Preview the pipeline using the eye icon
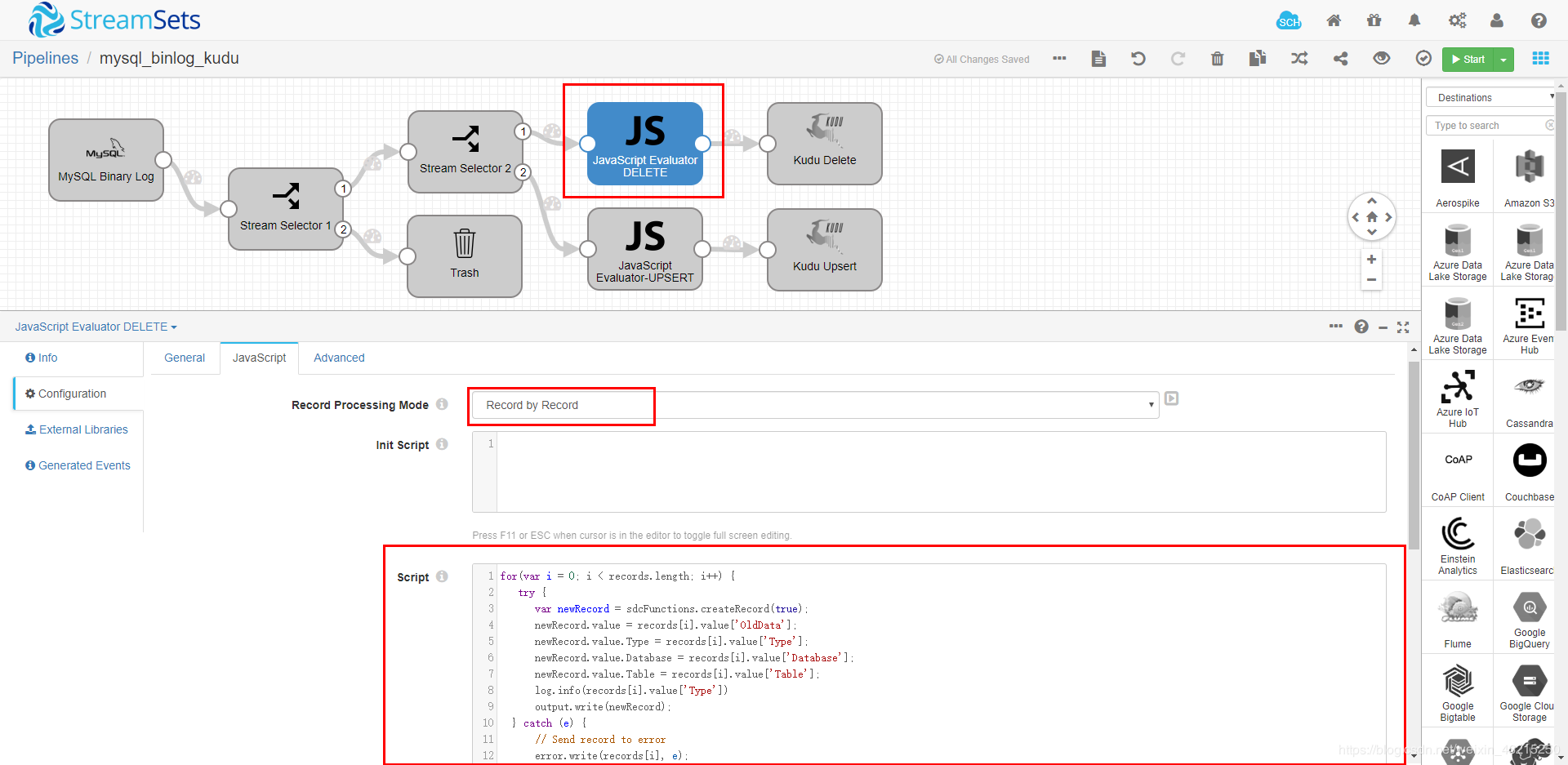 point(1382,58)
